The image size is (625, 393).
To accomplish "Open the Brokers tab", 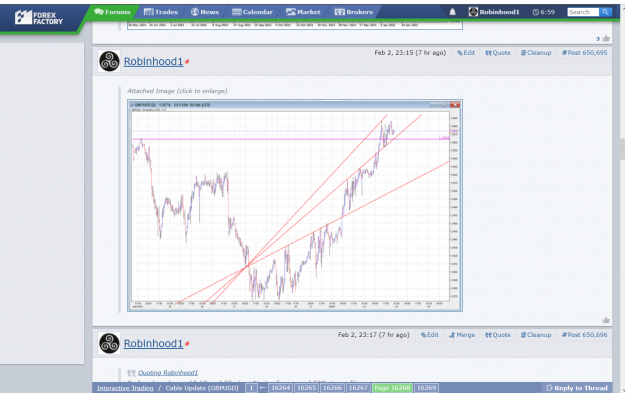I will tap(354, 12).
